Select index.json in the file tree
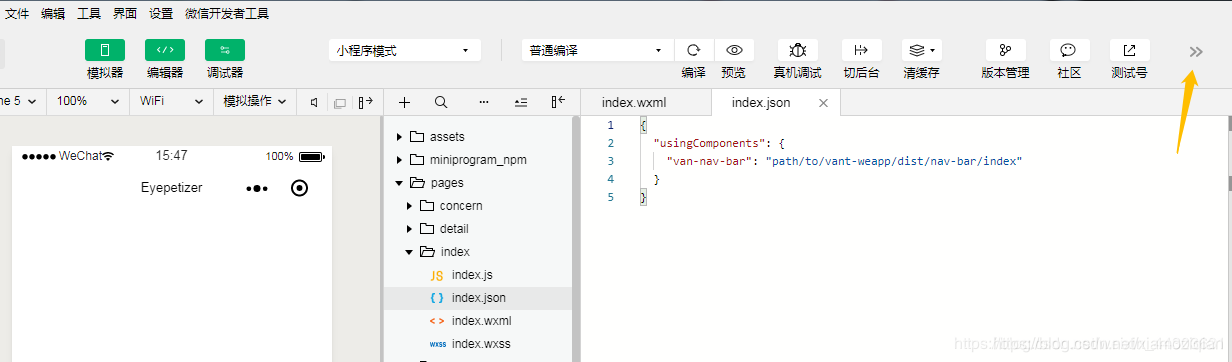 [478, 298]
